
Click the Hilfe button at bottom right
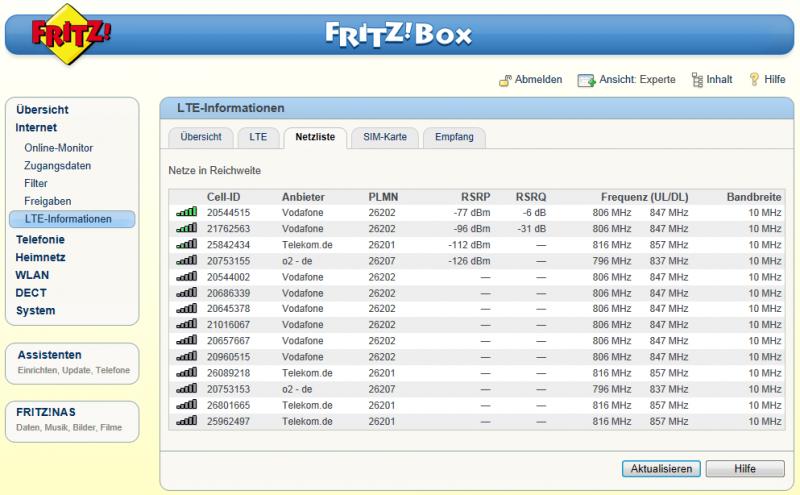pyautogui.click(x=745, y=468)
